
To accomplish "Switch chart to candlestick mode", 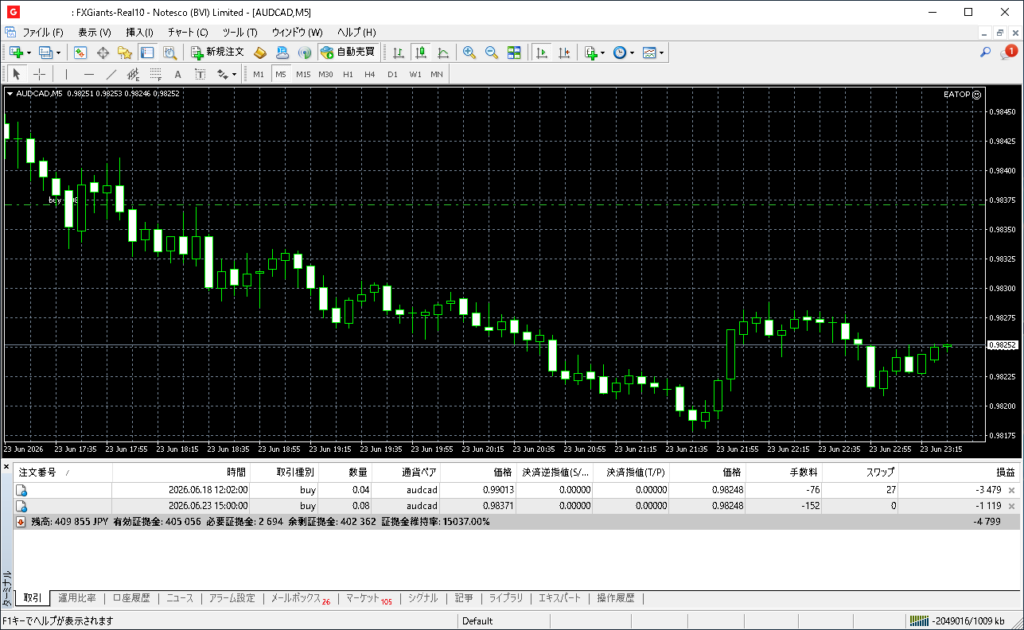I will pyautogui.click(x=421, y=53).
